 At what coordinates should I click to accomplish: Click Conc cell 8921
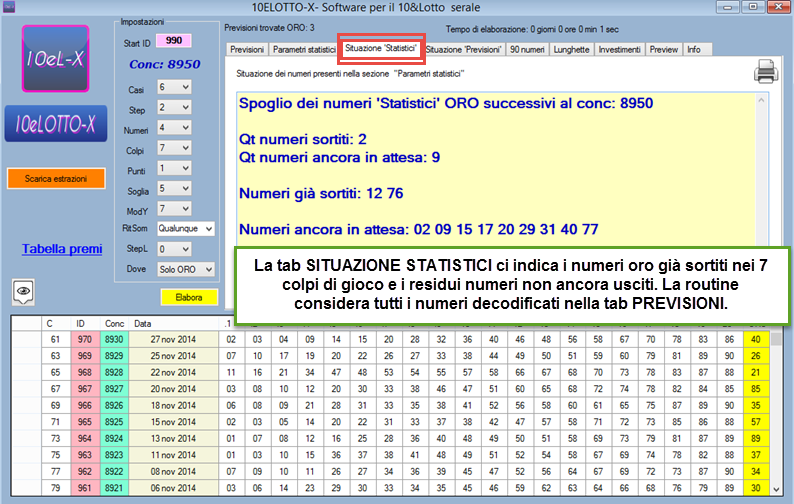click(114, 488)
